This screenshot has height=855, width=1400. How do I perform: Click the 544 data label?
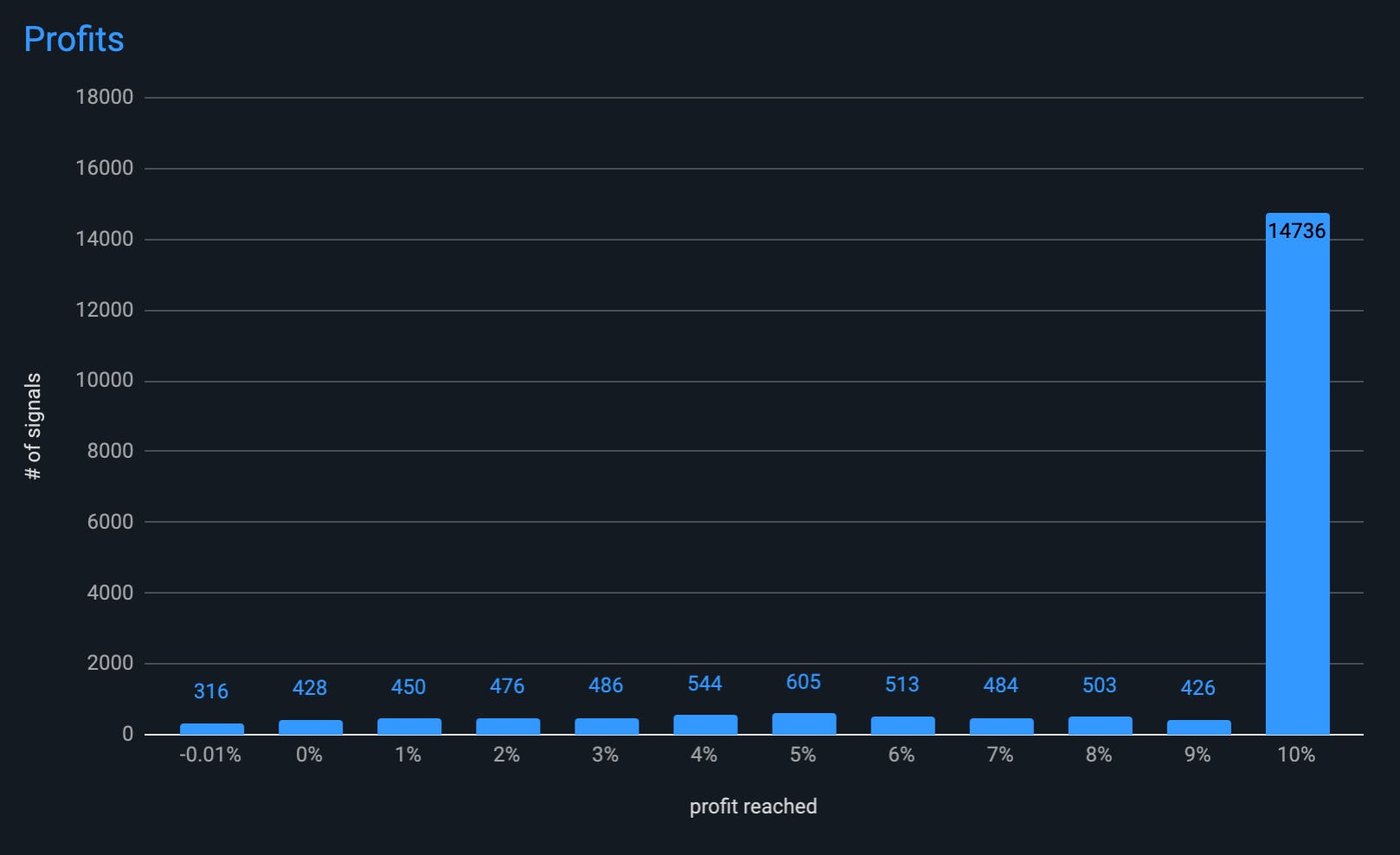coord(704,685)
